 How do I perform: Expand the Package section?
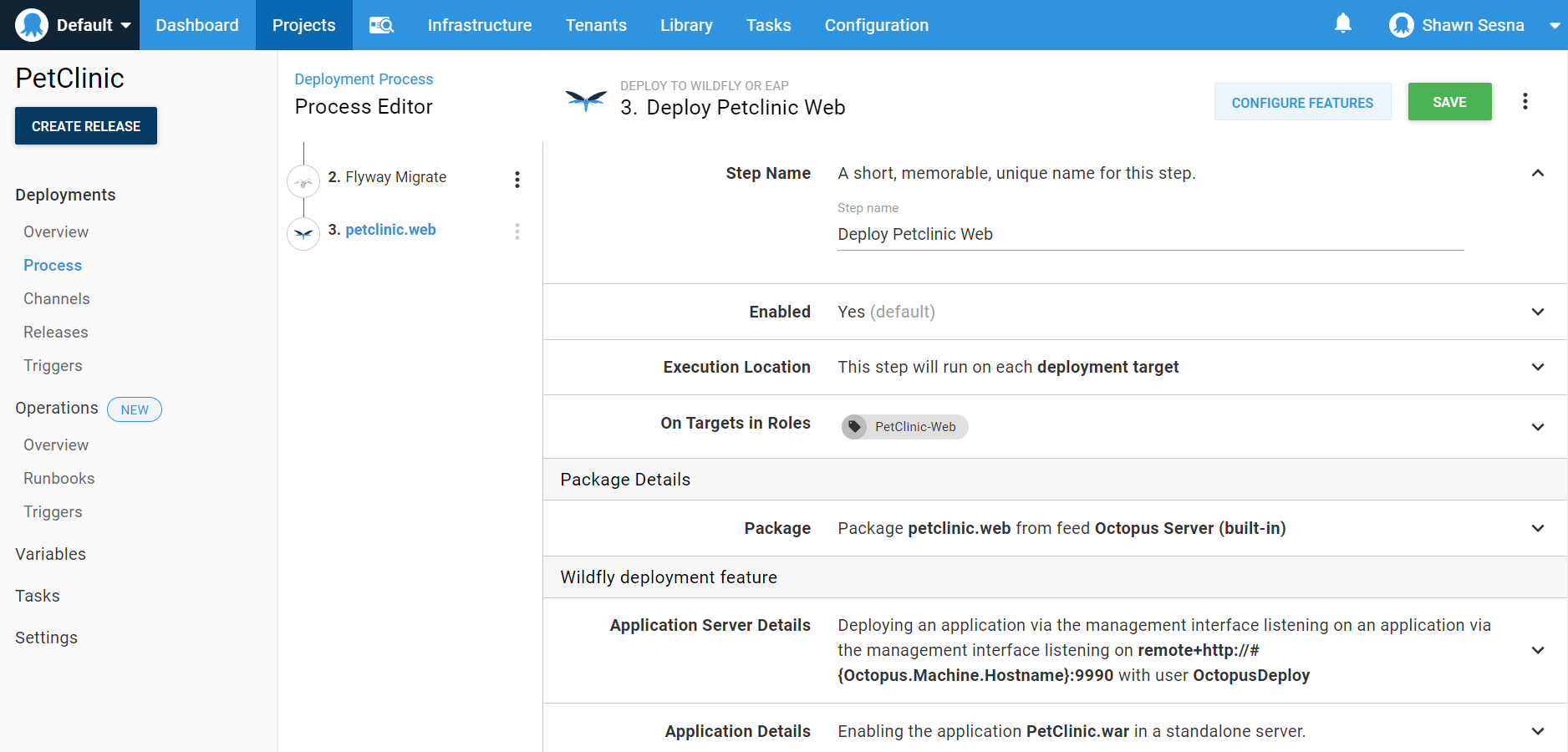click(x=1537, y=528)
